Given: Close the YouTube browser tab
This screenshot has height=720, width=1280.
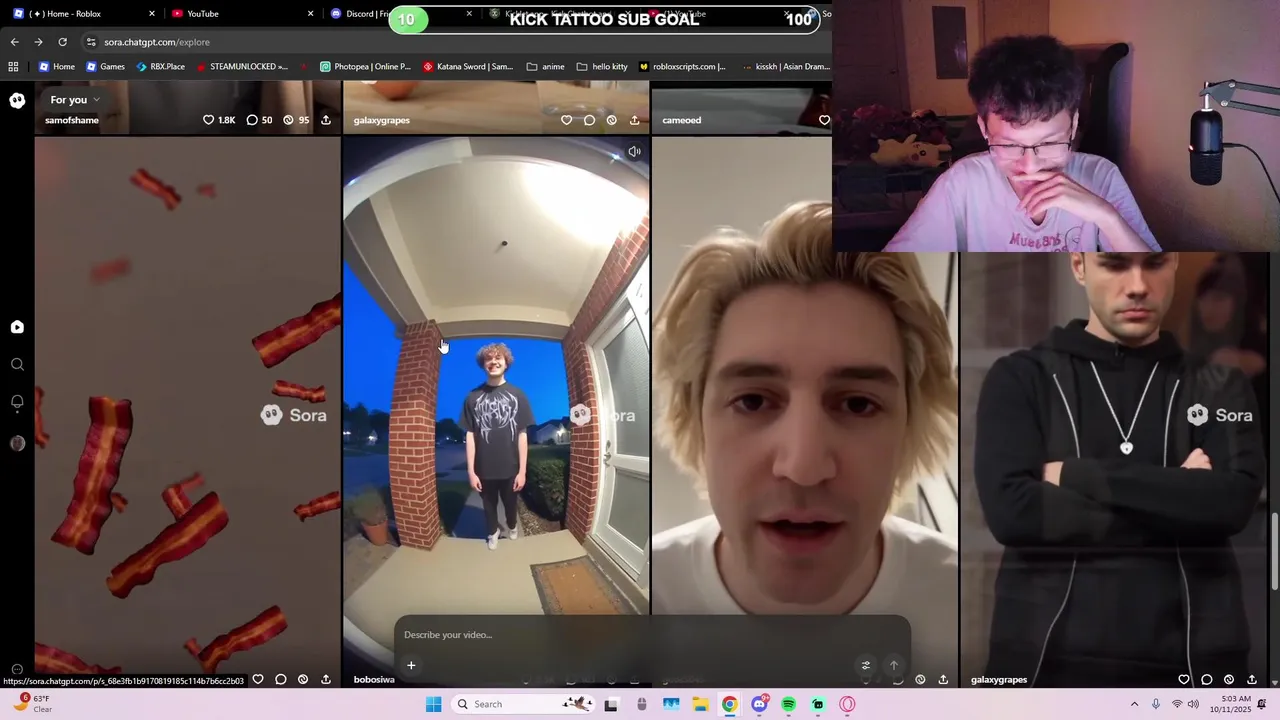Looking at the screenshot, I should coord(310,14).
